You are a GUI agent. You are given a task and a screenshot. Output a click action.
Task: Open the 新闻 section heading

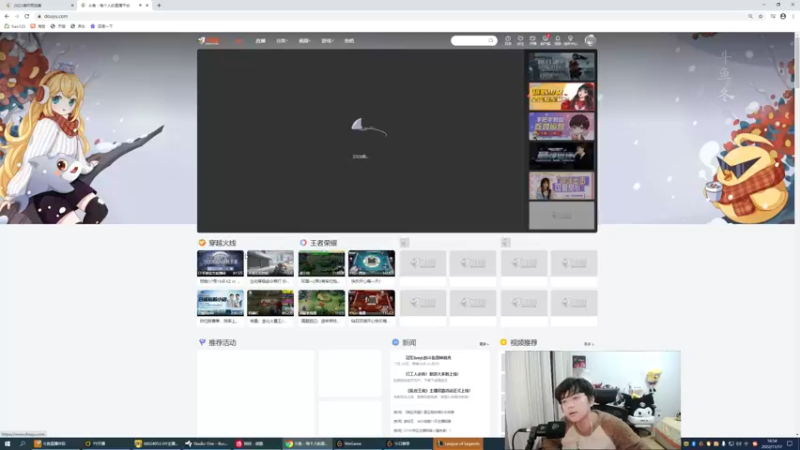point(409,342)
